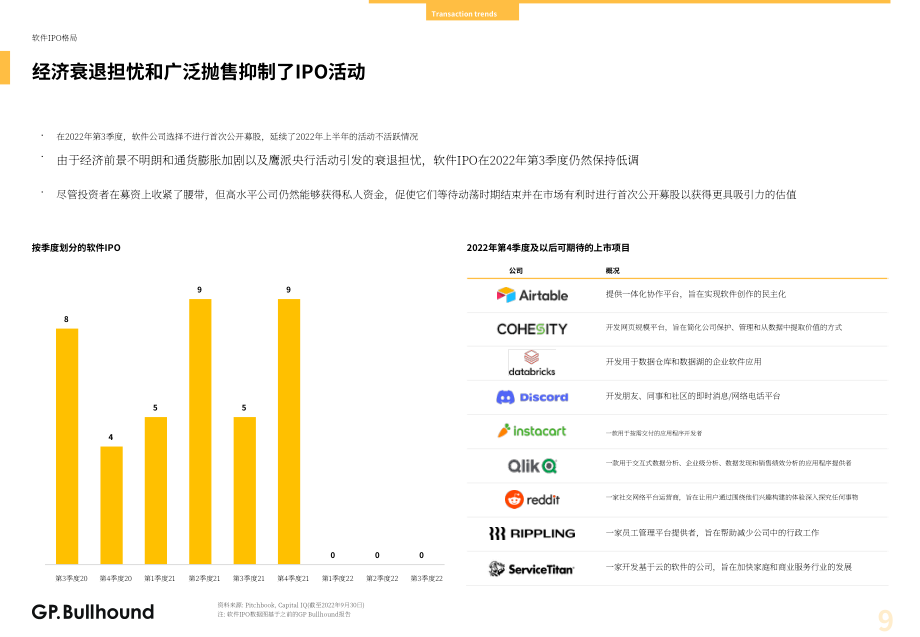Image resolution: width=920 pixels, height=637 pixels.
Task: Click ServiceTitan's description 一家开发基于云的软件
Action: coord(729,567)
